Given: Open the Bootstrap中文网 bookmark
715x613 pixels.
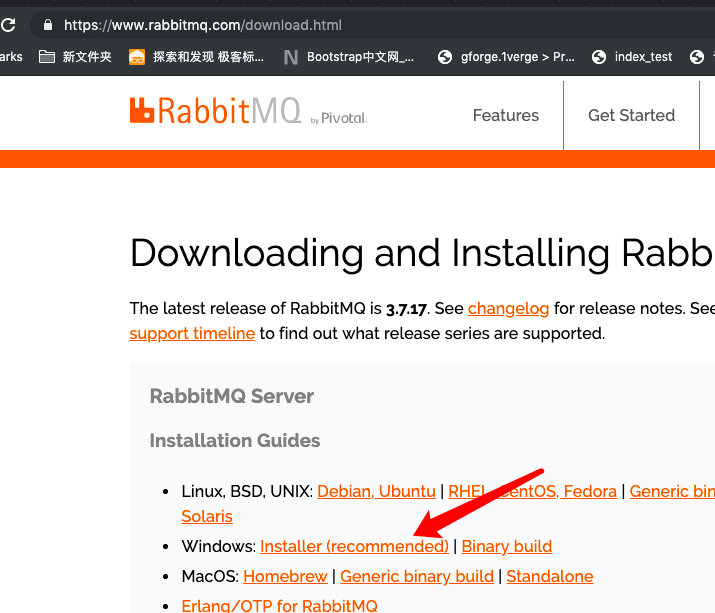Looking at the screenshot, I should click(349, 57).
